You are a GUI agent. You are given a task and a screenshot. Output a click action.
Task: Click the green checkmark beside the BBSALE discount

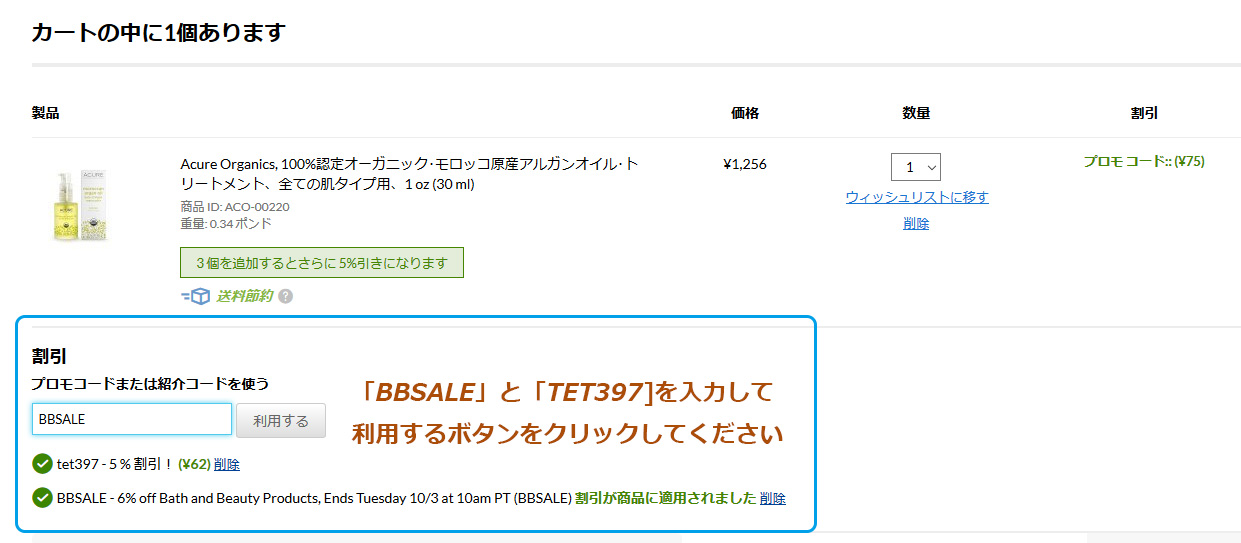coord(42,498)
